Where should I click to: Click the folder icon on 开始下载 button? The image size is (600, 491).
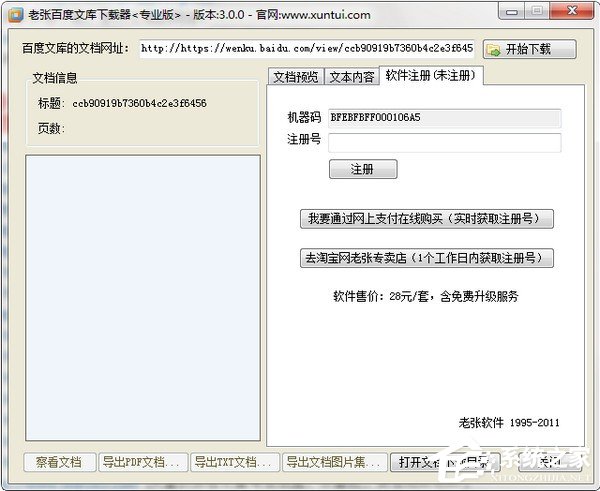[493, 49]
